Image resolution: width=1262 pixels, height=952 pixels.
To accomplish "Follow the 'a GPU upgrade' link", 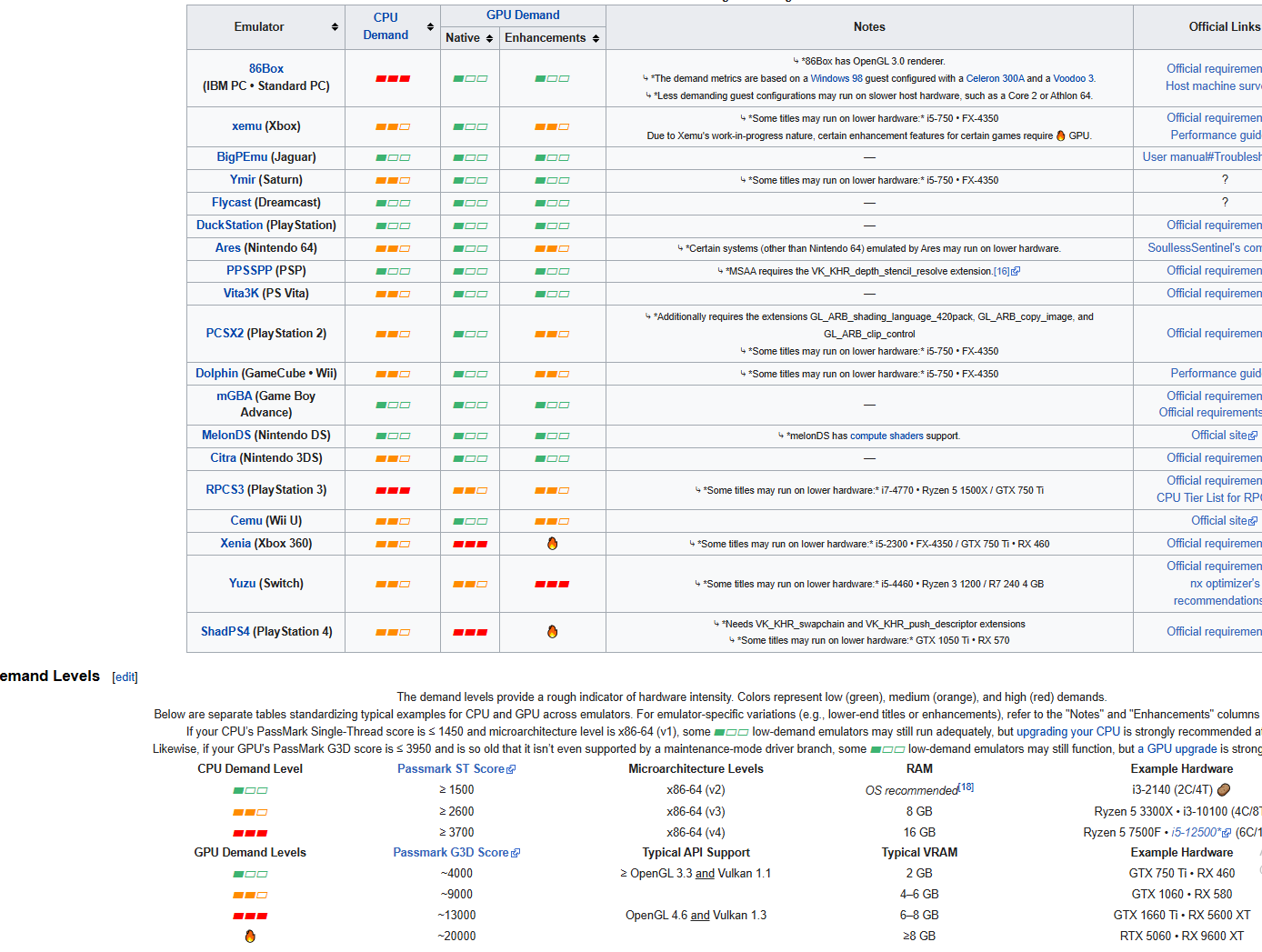I will click(x=1177, y=749).
